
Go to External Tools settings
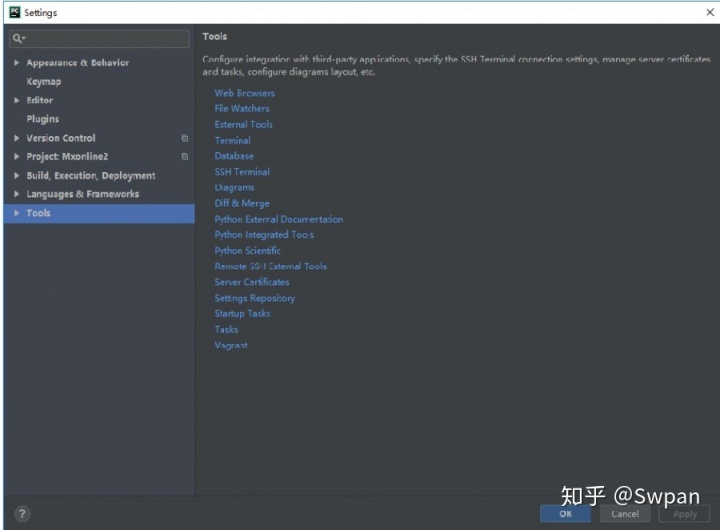(x=243, y=124)
